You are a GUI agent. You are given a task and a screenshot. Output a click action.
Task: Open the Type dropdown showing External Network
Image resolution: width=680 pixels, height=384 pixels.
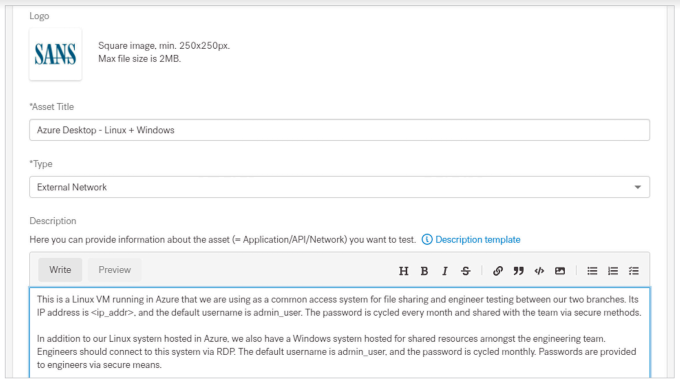click(339, 187)
